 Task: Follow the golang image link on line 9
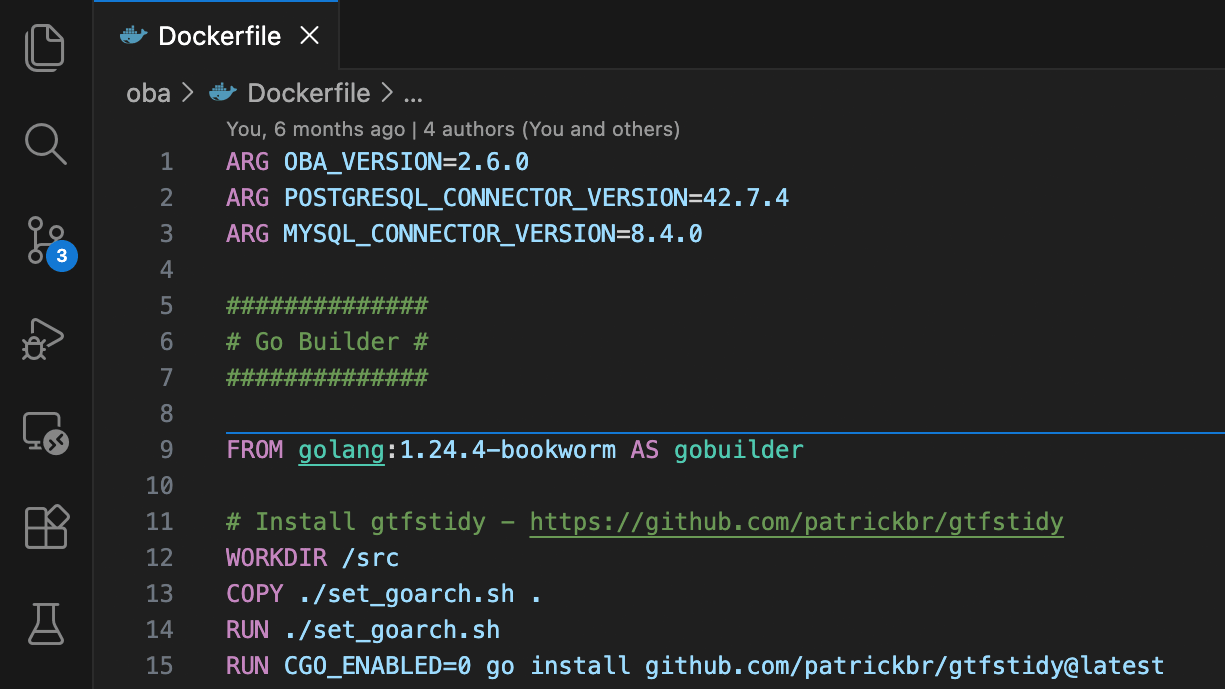pyautogui.click(x=340, y=449)
